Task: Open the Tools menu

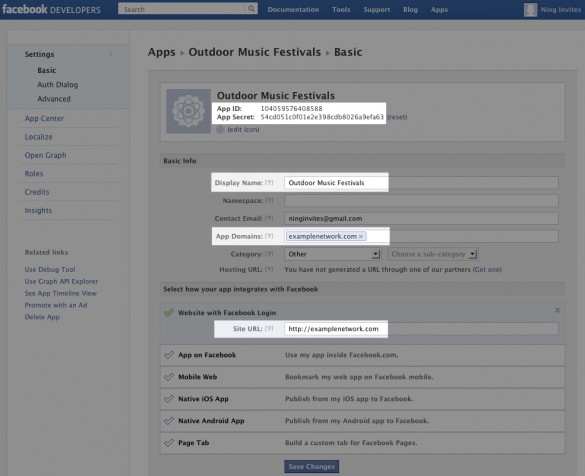Action: [x=341, y=10]
